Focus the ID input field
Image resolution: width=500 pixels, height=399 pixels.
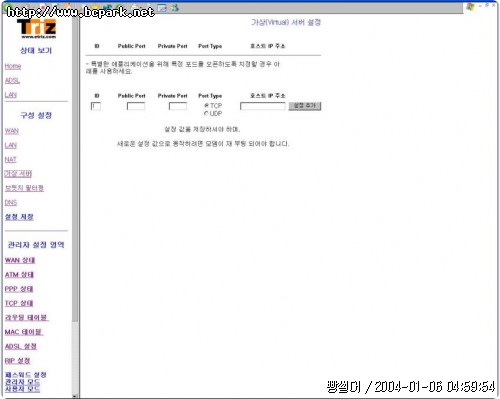pos(96,106)
